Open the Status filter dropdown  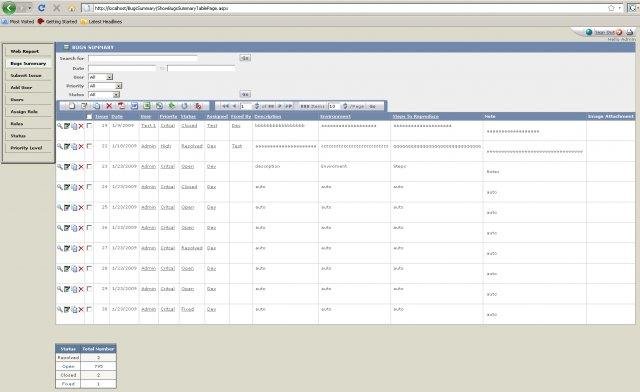(x=104, y=95)
